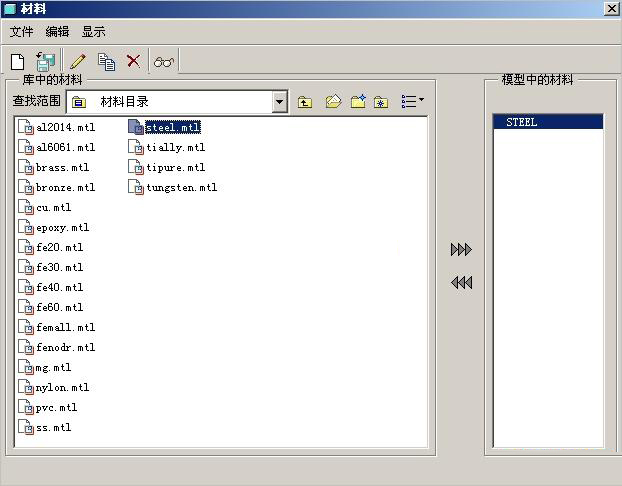Select fe40.mtl file

coord(51,287)
